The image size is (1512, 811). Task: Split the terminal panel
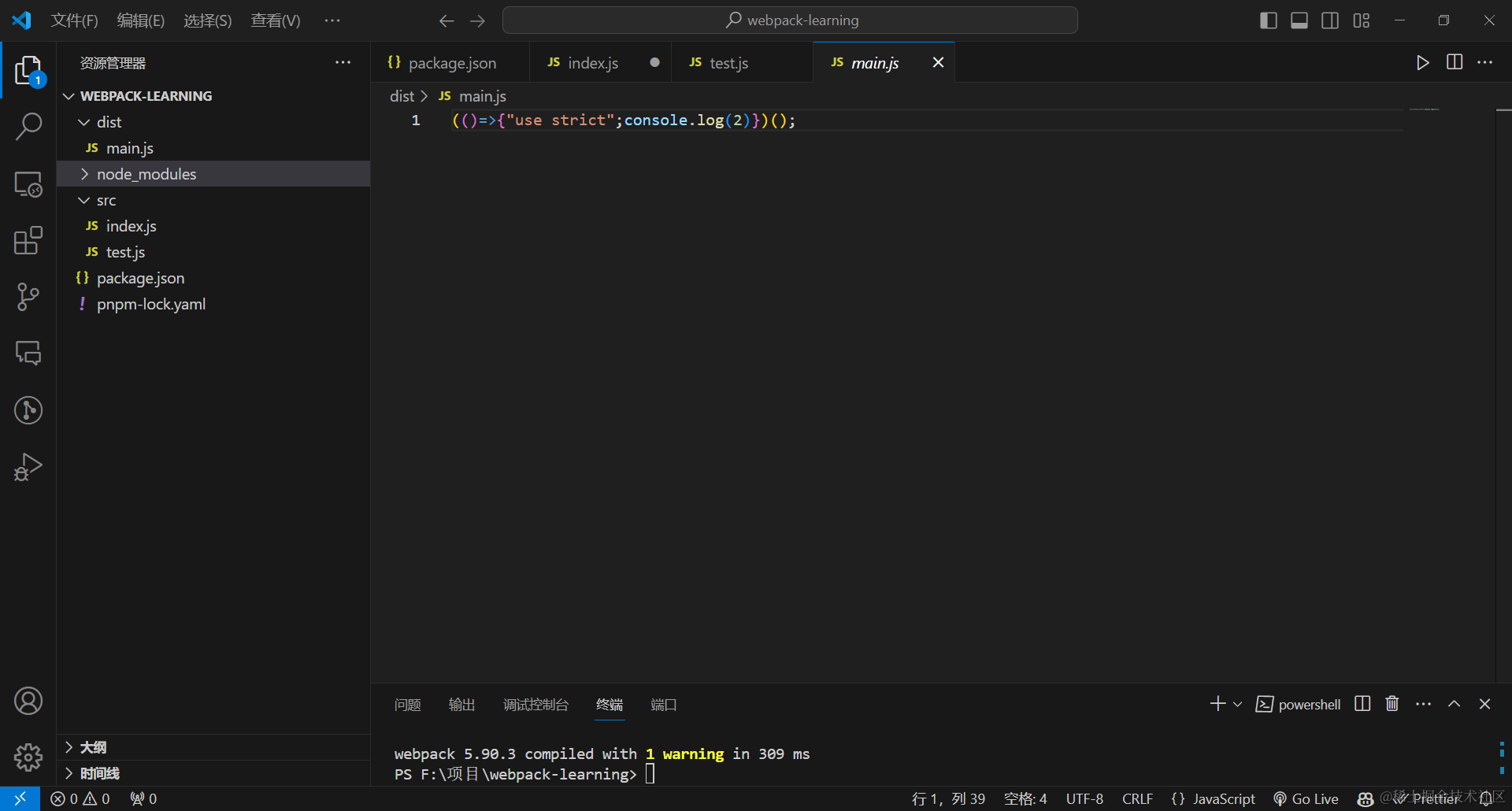tap(1362, 704)
